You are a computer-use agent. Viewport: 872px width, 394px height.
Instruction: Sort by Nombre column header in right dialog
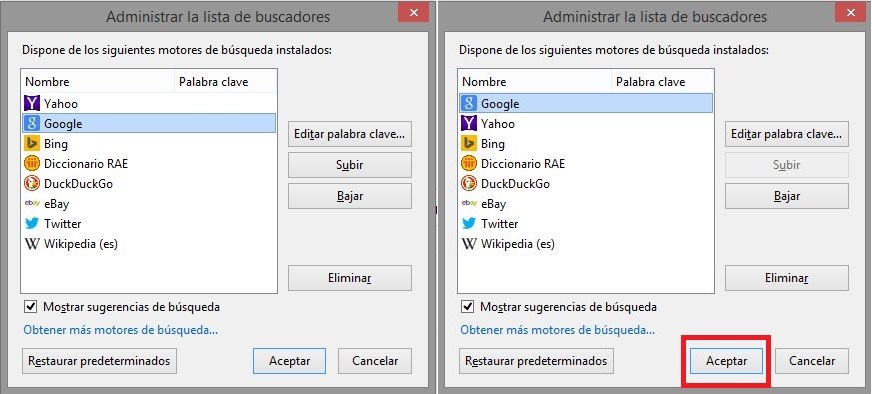click(535, 82)
